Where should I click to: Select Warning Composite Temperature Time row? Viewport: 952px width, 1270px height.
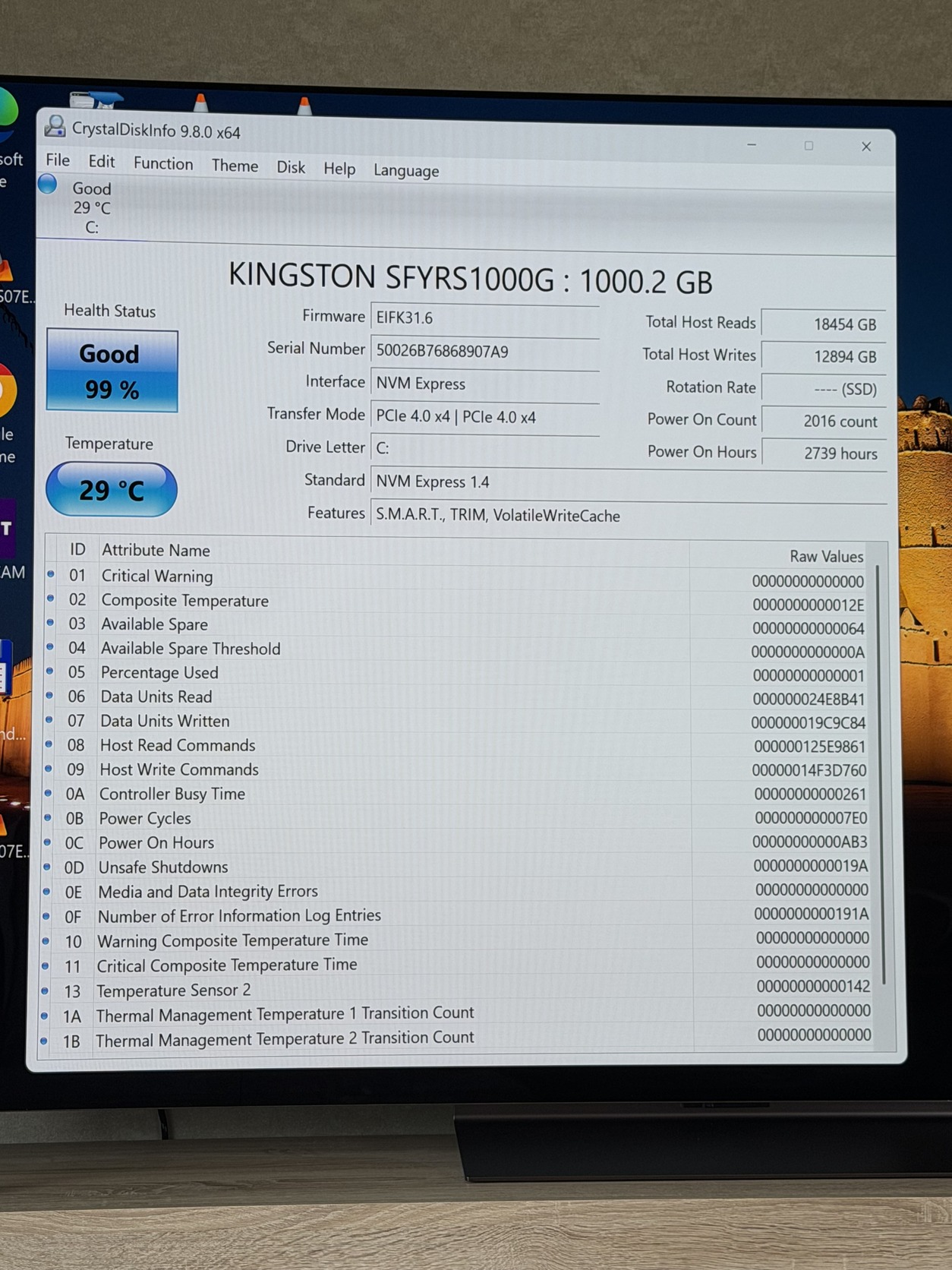click(x=456, y=940)
